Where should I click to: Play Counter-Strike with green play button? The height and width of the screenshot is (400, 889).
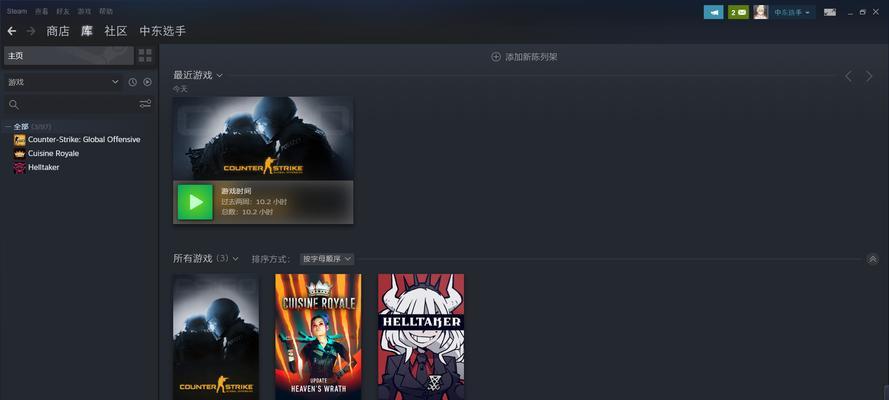pos(196,202)
